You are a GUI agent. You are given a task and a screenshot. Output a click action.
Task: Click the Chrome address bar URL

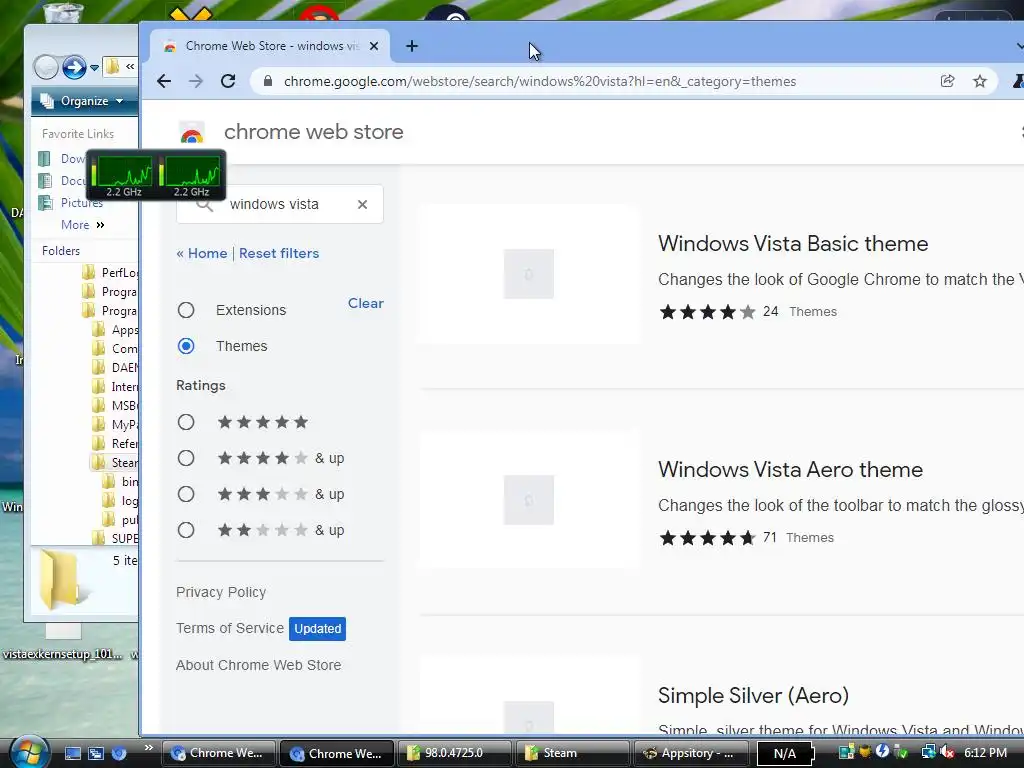[x=539, y=82]
